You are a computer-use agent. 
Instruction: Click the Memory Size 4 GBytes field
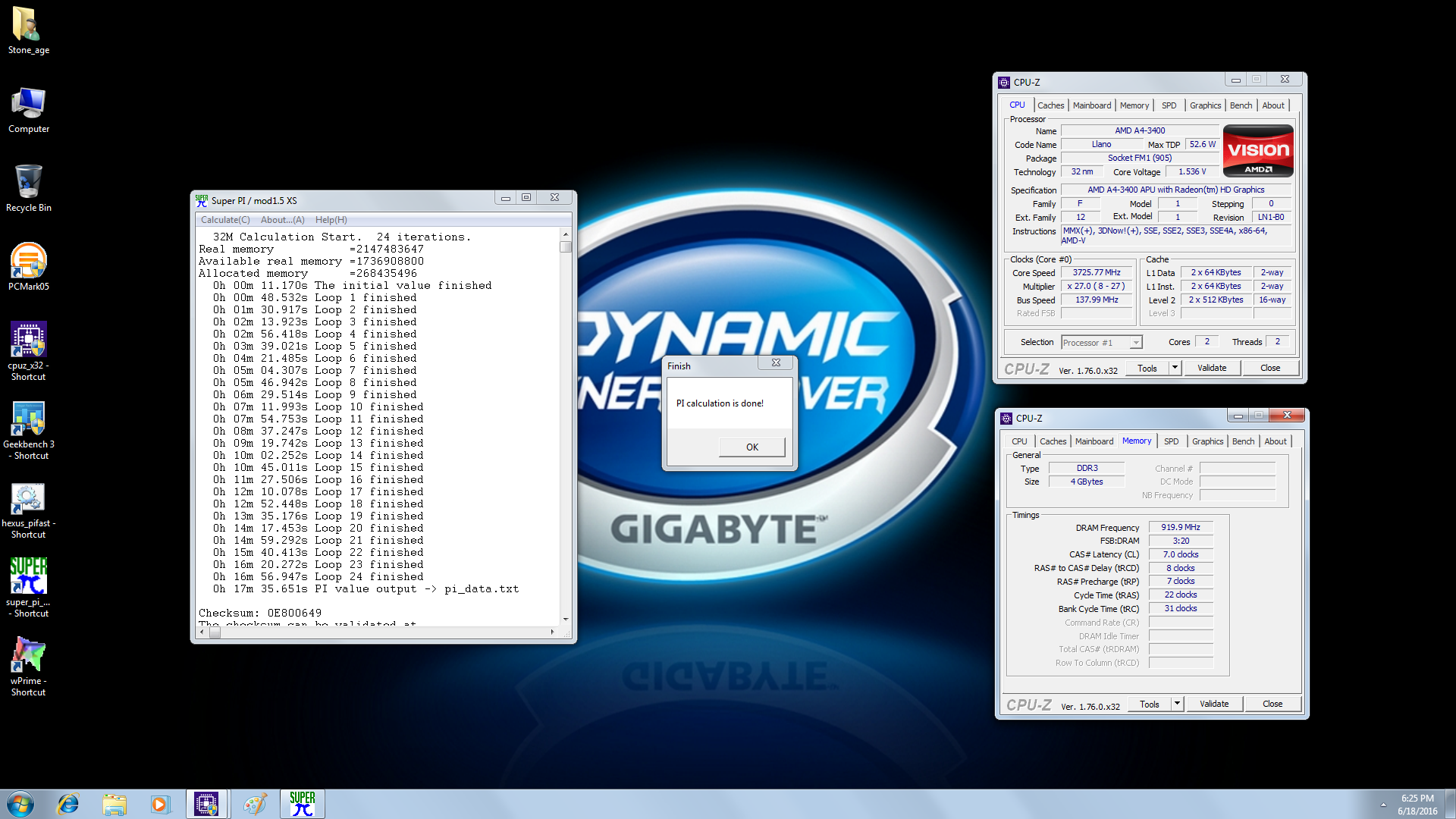[x=1087, y=482]
